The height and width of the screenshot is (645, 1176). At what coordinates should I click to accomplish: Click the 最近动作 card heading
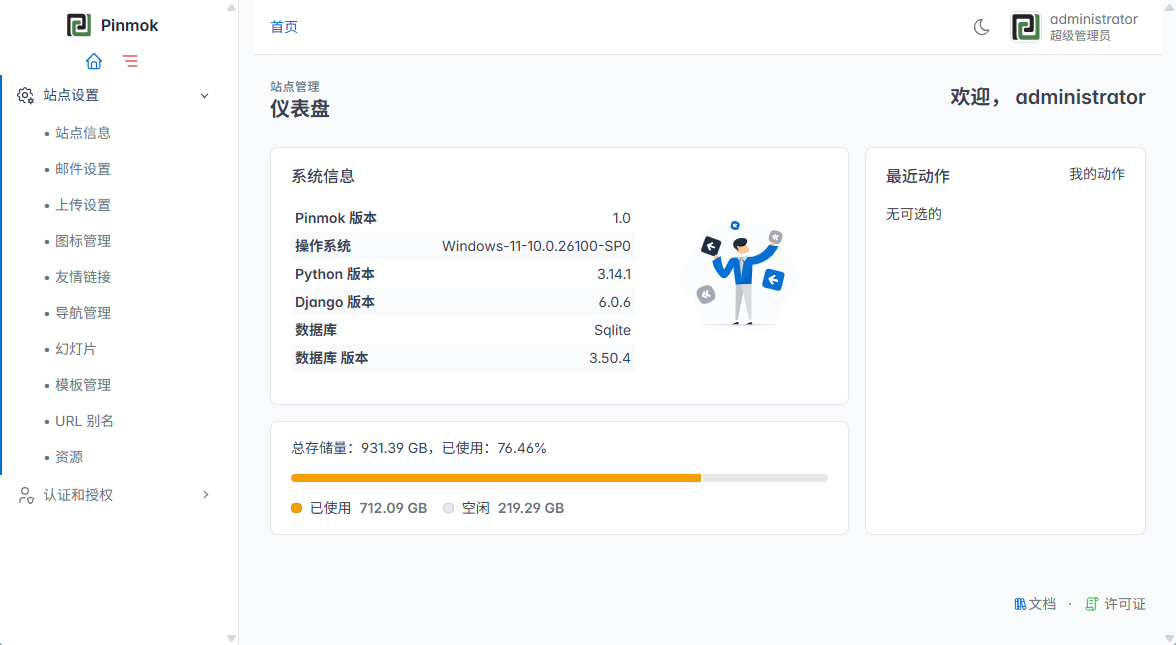(917, 177)
